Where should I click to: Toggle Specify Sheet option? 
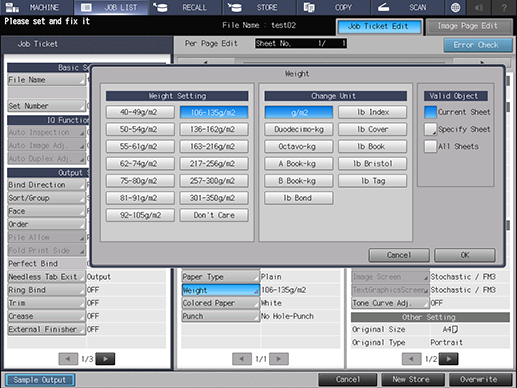coord(430,129)
